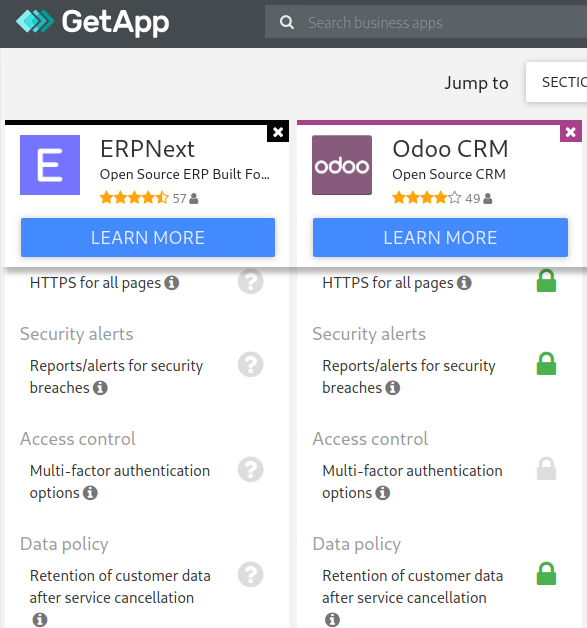The width and height of the screenshot is (587, 628).
Task: Open the Jump to section dropdown
Action: pyautogui.click(x=557, y=82)
